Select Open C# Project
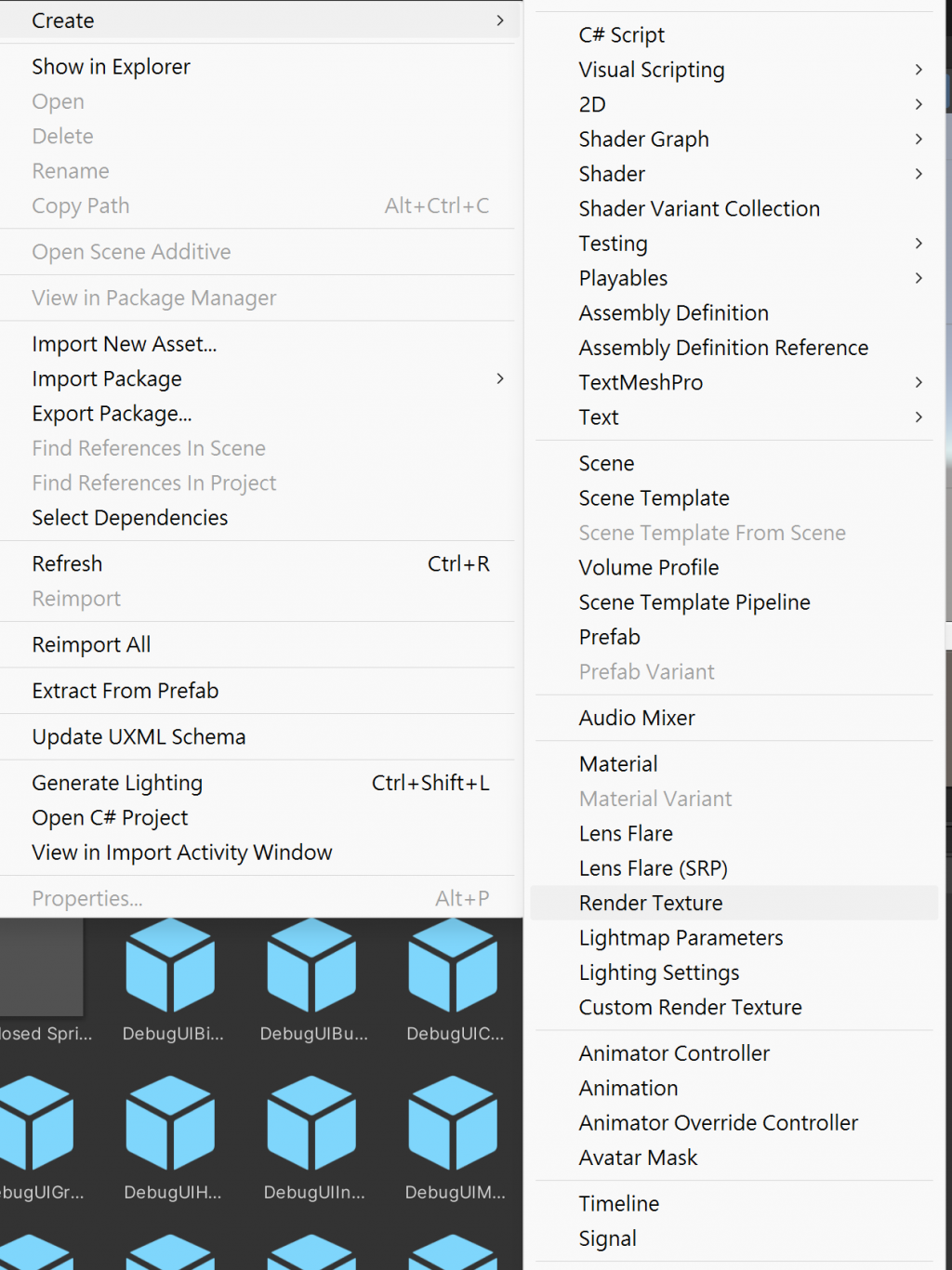 (110, 818)
